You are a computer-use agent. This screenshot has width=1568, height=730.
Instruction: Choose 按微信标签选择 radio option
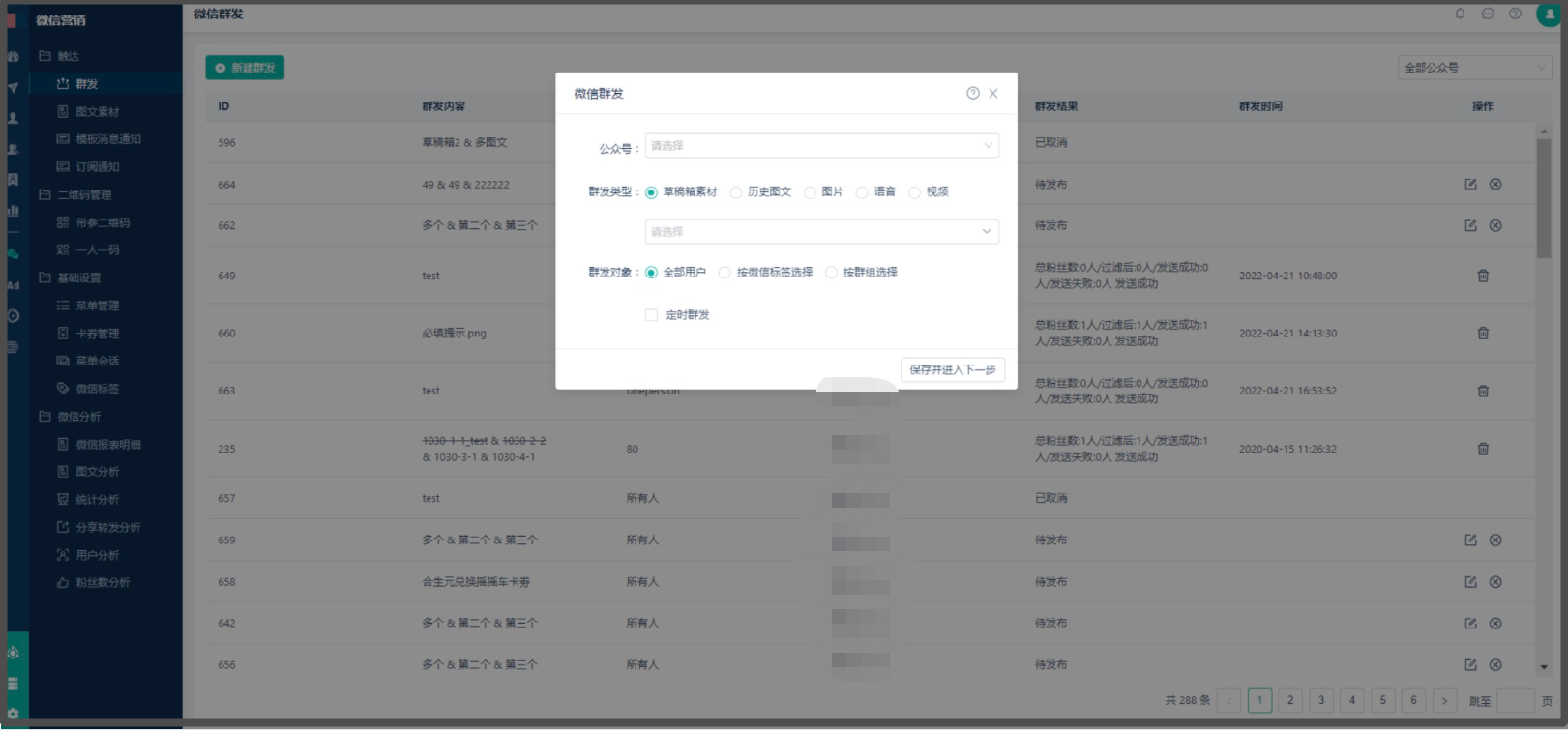click(725, 273)
